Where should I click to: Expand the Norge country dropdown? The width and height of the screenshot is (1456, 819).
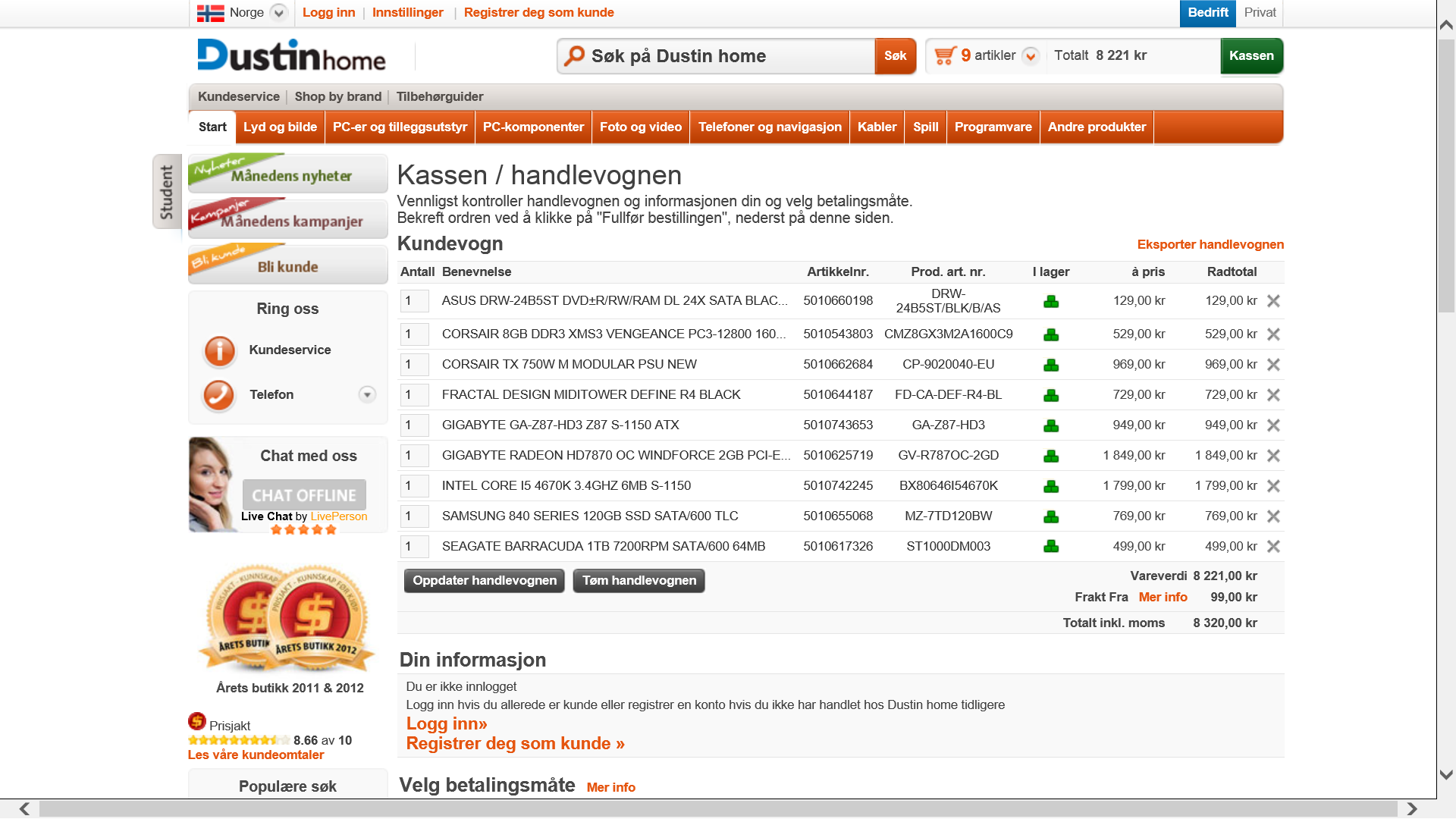tap(279, 13)
